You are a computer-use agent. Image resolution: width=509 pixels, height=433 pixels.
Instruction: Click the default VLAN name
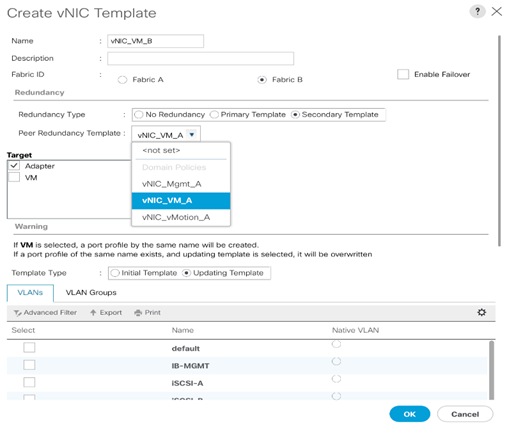(186, 349)
